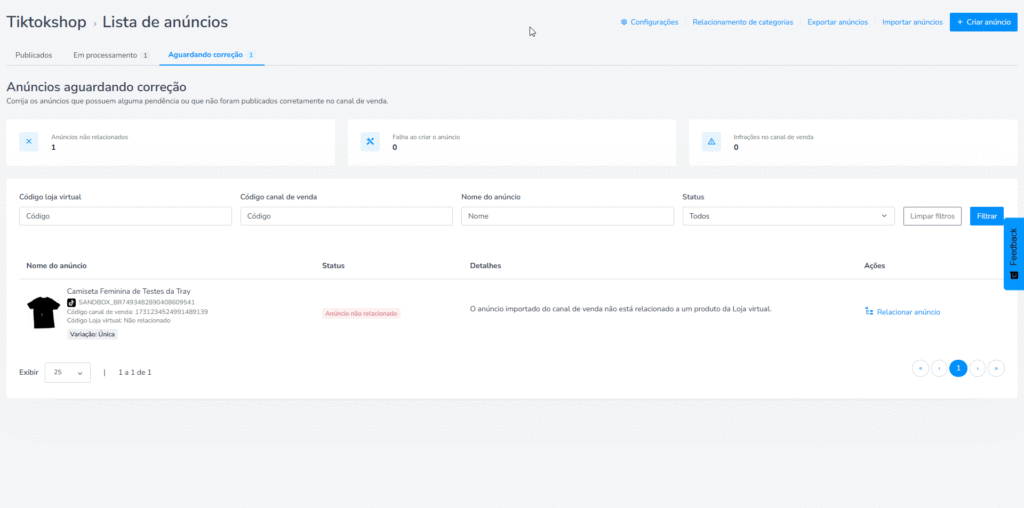The image size is (1024, 508).
Task: Click the TikTok logo icon in listing
Action: point(71,302)
